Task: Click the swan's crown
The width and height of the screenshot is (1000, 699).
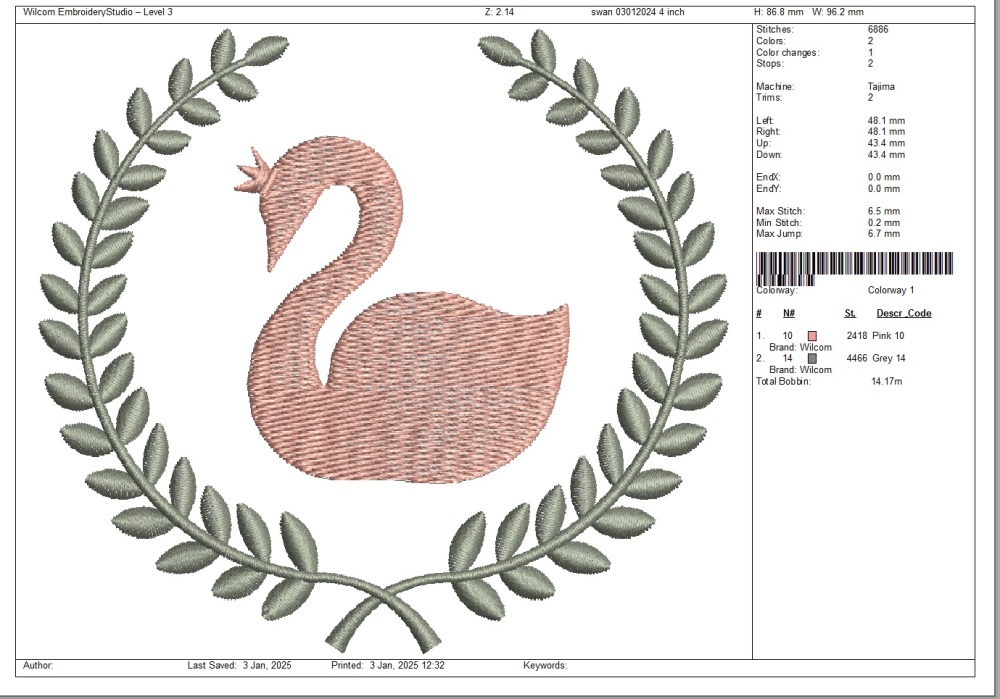Action: (x=253, y=170)
